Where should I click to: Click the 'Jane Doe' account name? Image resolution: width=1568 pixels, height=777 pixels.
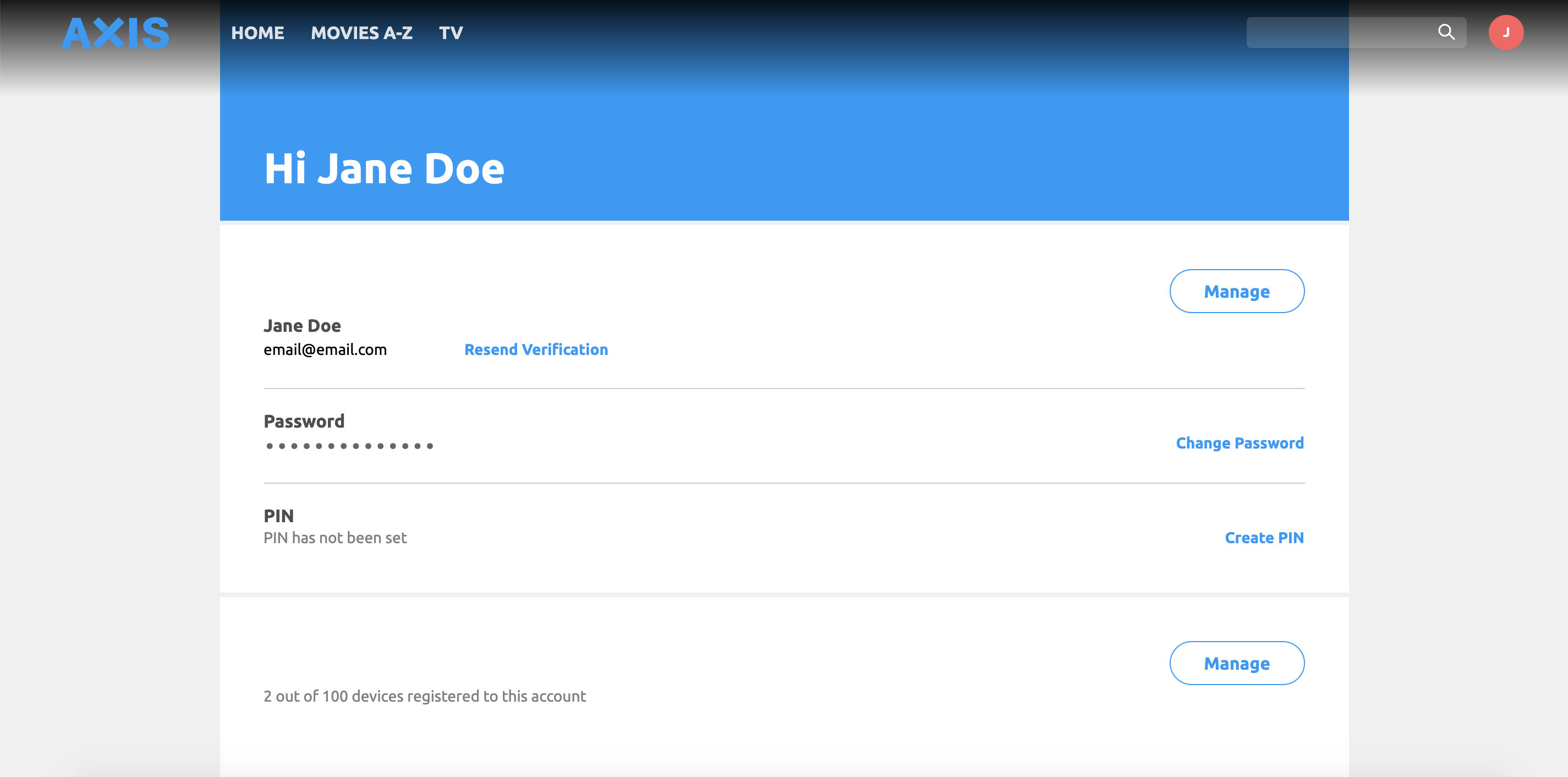coord(302,326)
